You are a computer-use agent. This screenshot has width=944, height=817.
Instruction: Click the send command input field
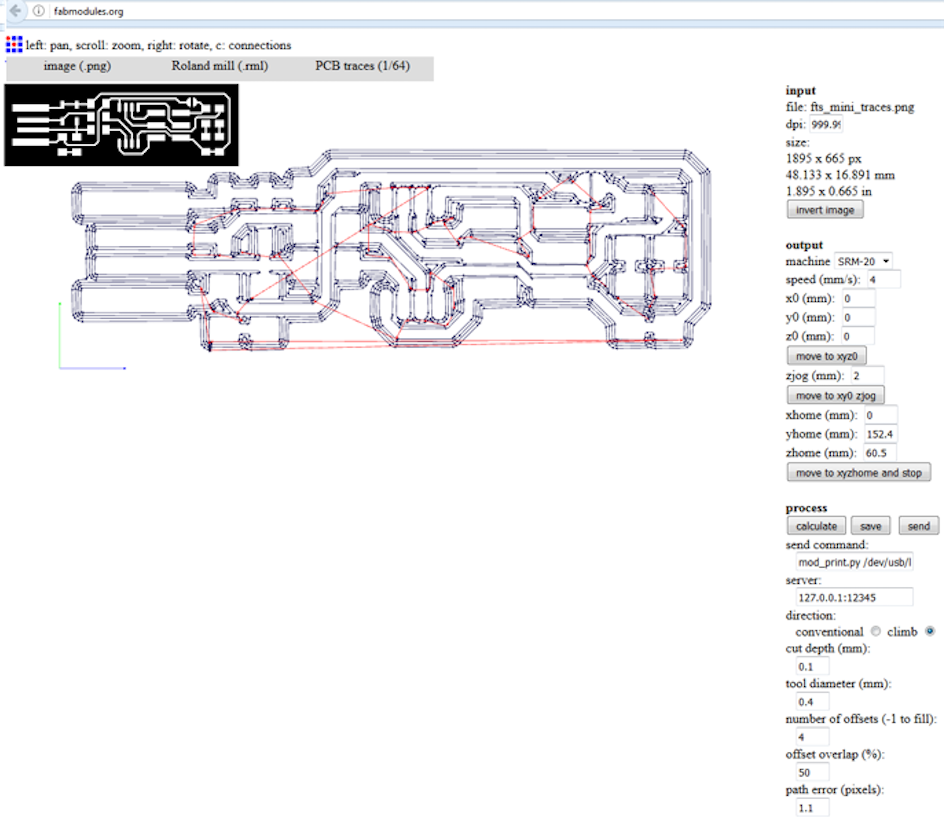854,562
